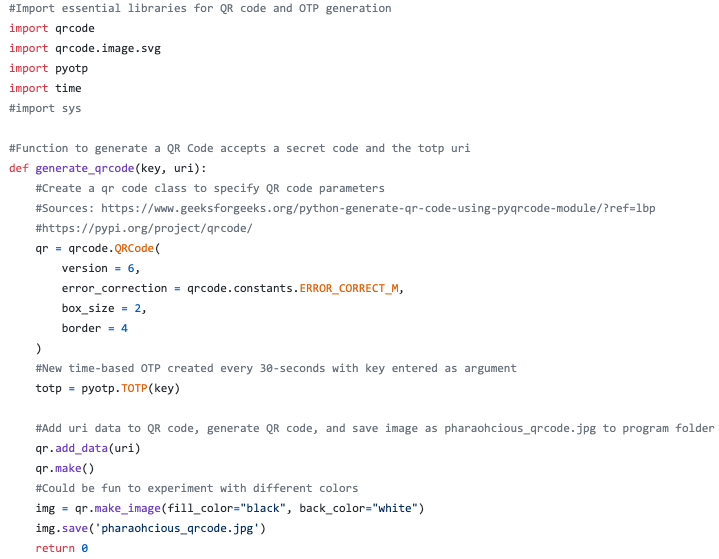Image resolution: width=719 pixels, height=559 pixels.
Task: Click the ERROR_CORRECT_M constant
Action: (x=356, y=288)
